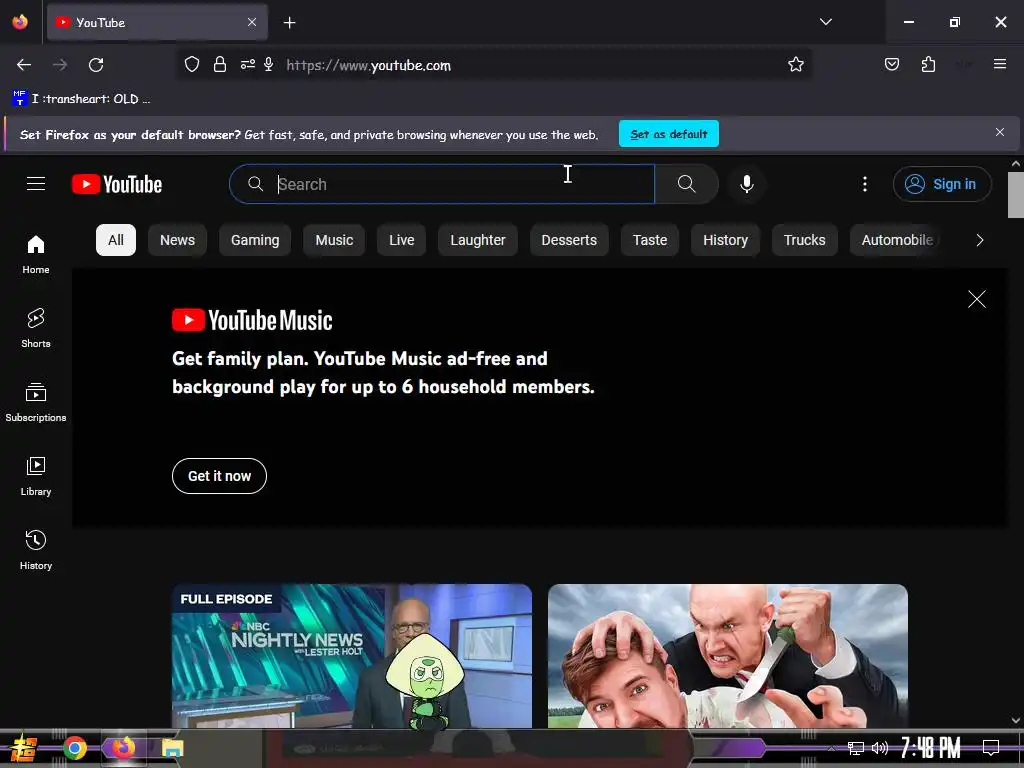Viewport: 1024px width, 768px height.
Task: Select the All filter chip
Action: click(x=116, y=240)
